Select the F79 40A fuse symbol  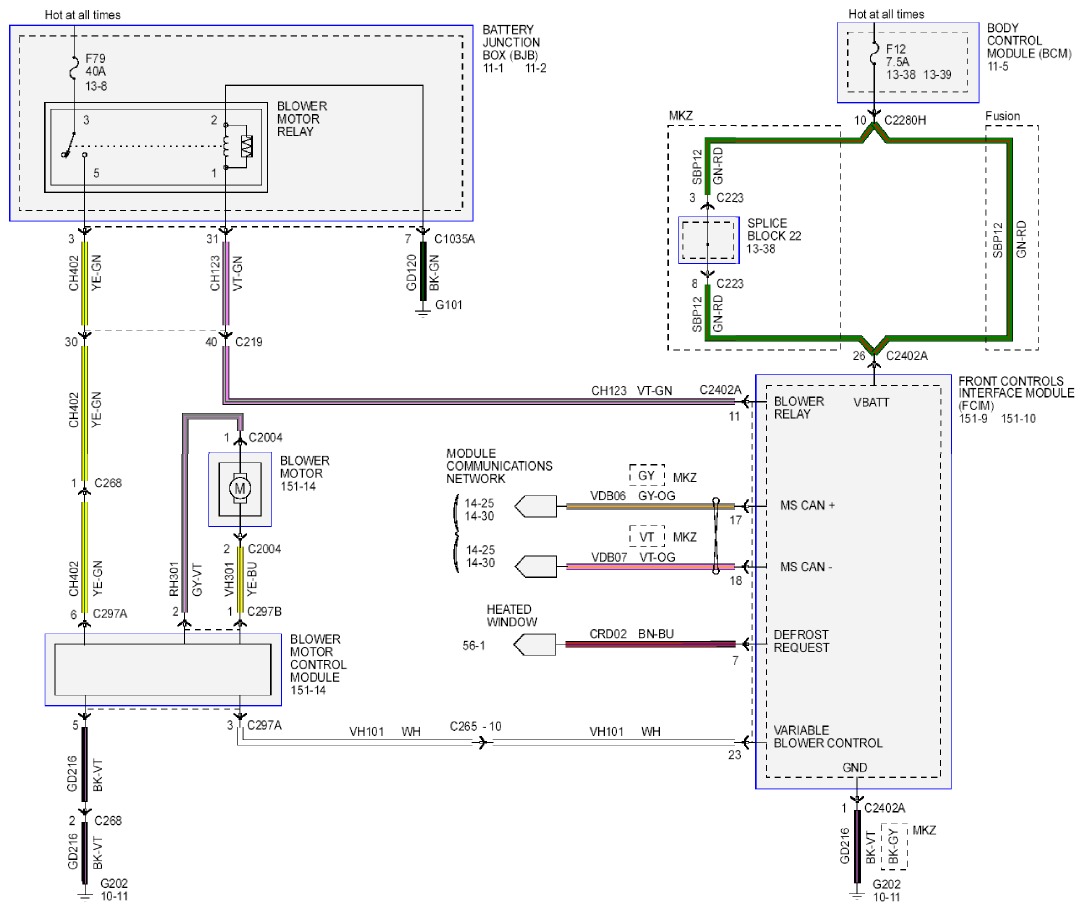click(x=74, y=69)
